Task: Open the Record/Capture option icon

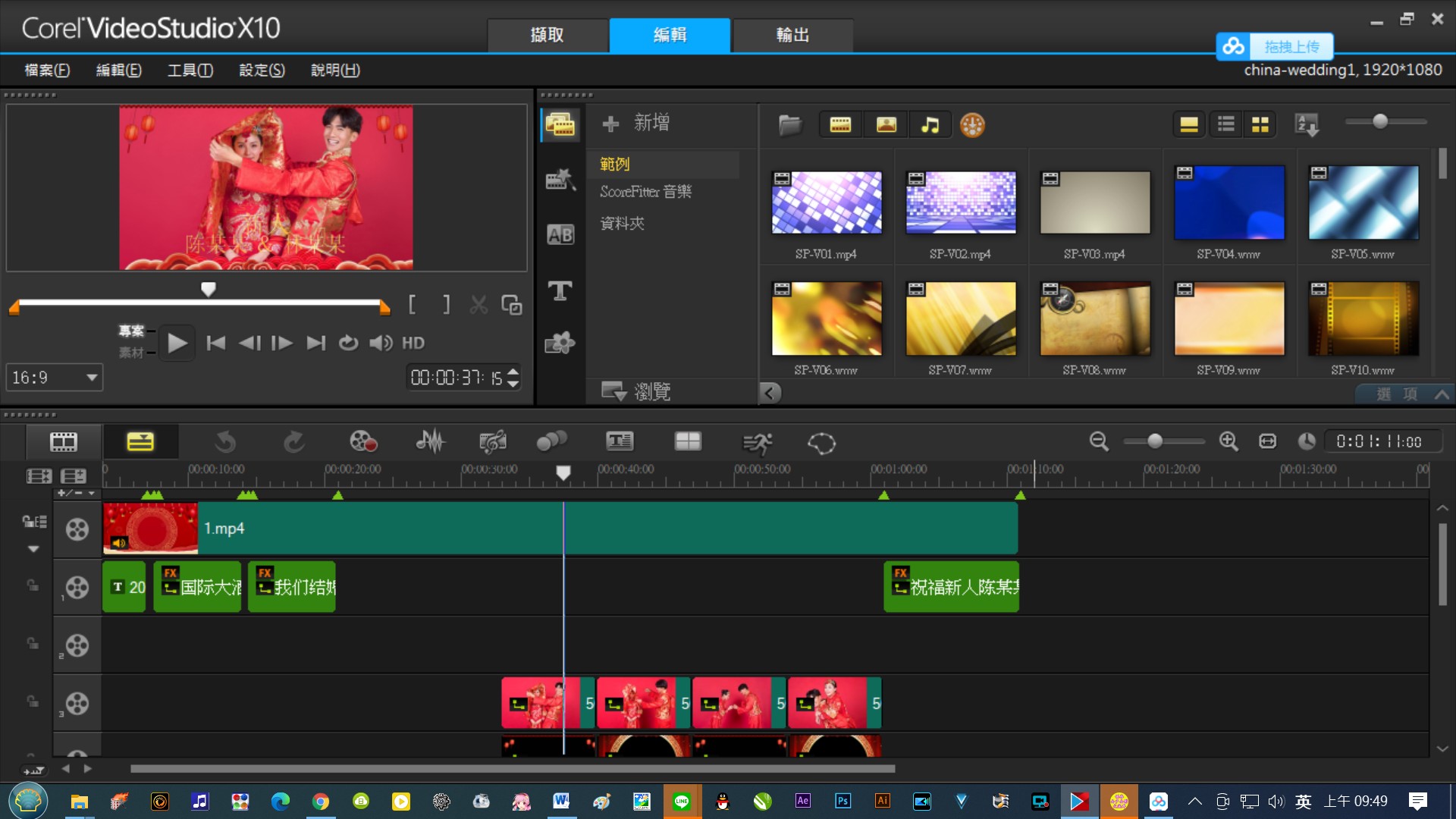Action: [x=363, y=442]
